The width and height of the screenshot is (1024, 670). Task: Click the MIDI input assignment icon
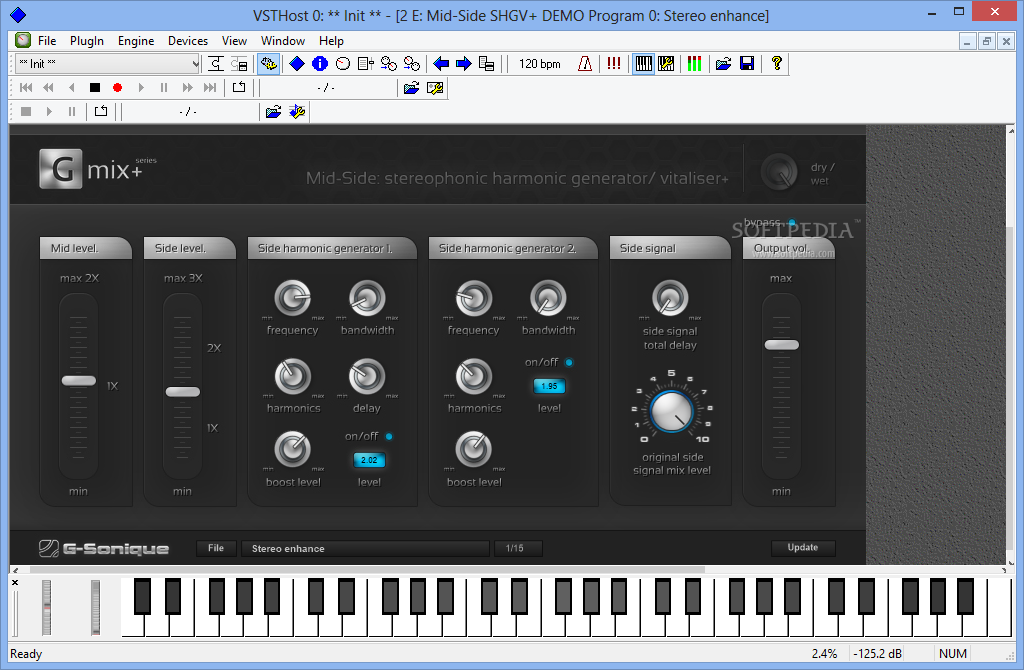tap(389, 63)
